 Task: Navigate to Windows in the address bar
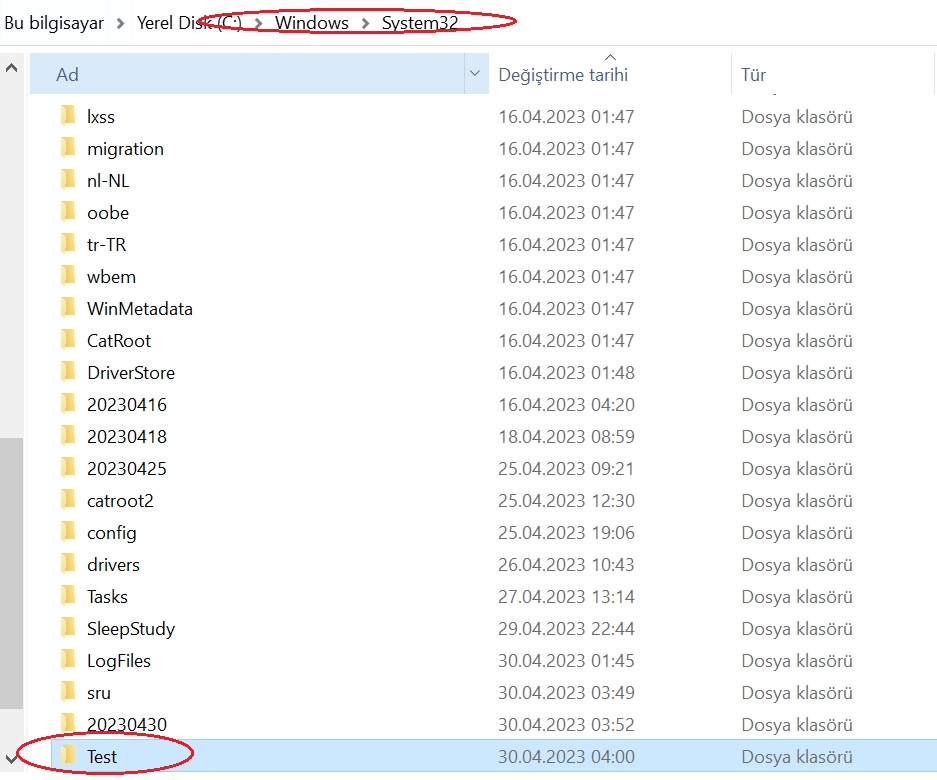point(312,23)
